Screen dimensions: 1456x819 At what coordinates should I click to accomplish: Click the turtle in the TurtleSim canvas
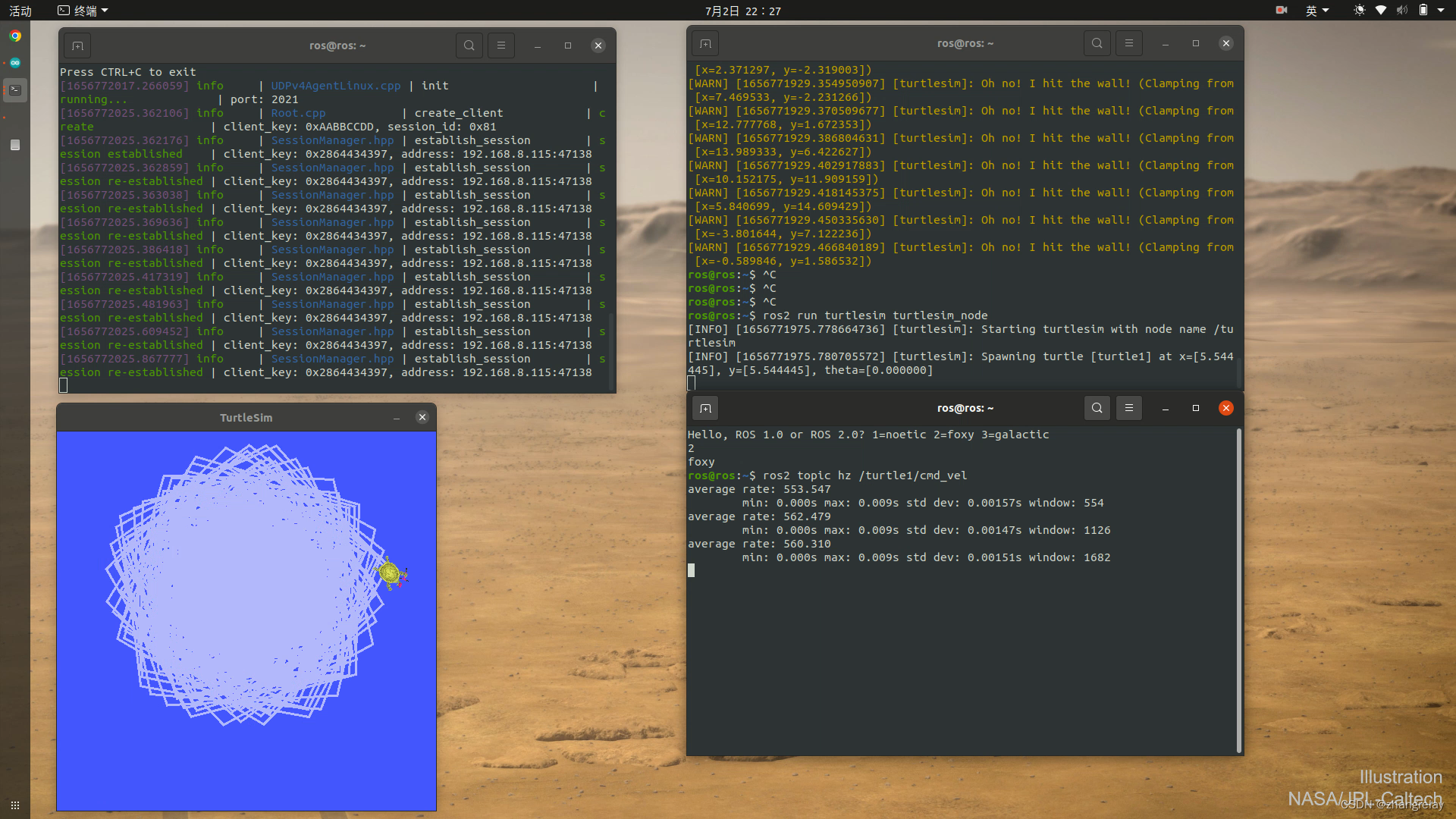391,574
